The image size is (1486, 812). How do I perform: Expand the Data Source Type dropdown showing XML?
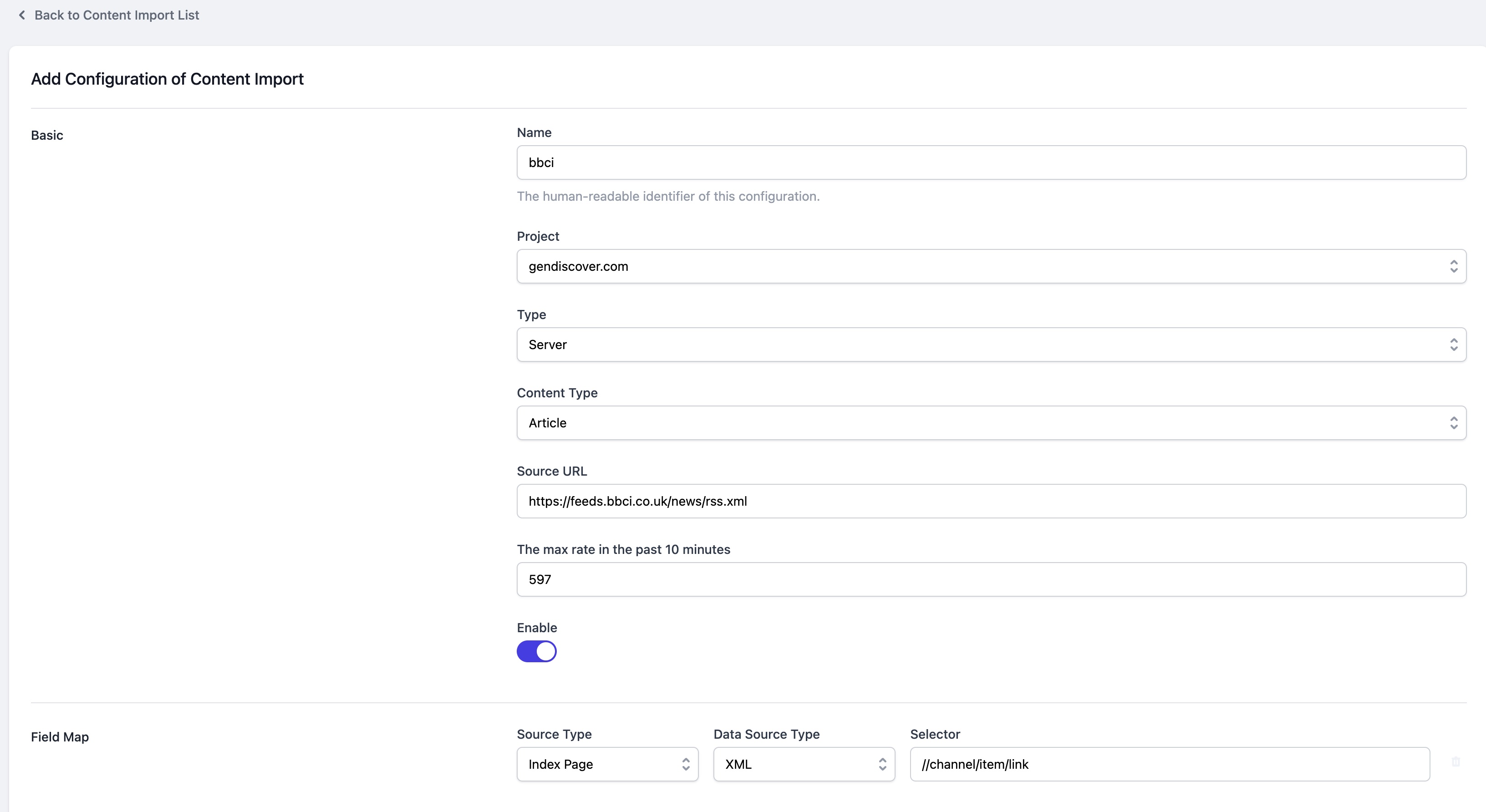(796, 764)
